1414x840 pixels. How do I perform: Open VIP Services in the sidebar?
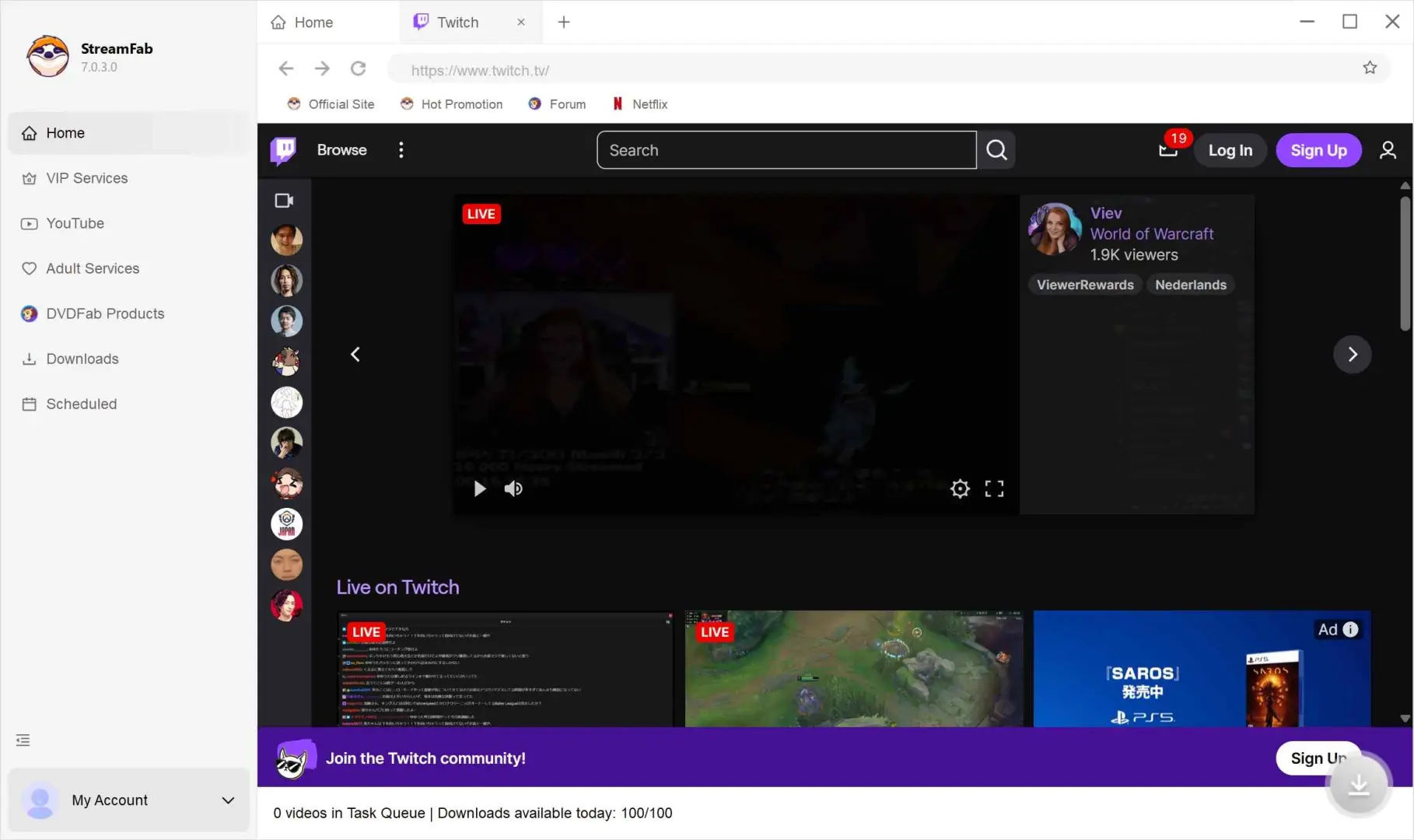pos(128,178)
